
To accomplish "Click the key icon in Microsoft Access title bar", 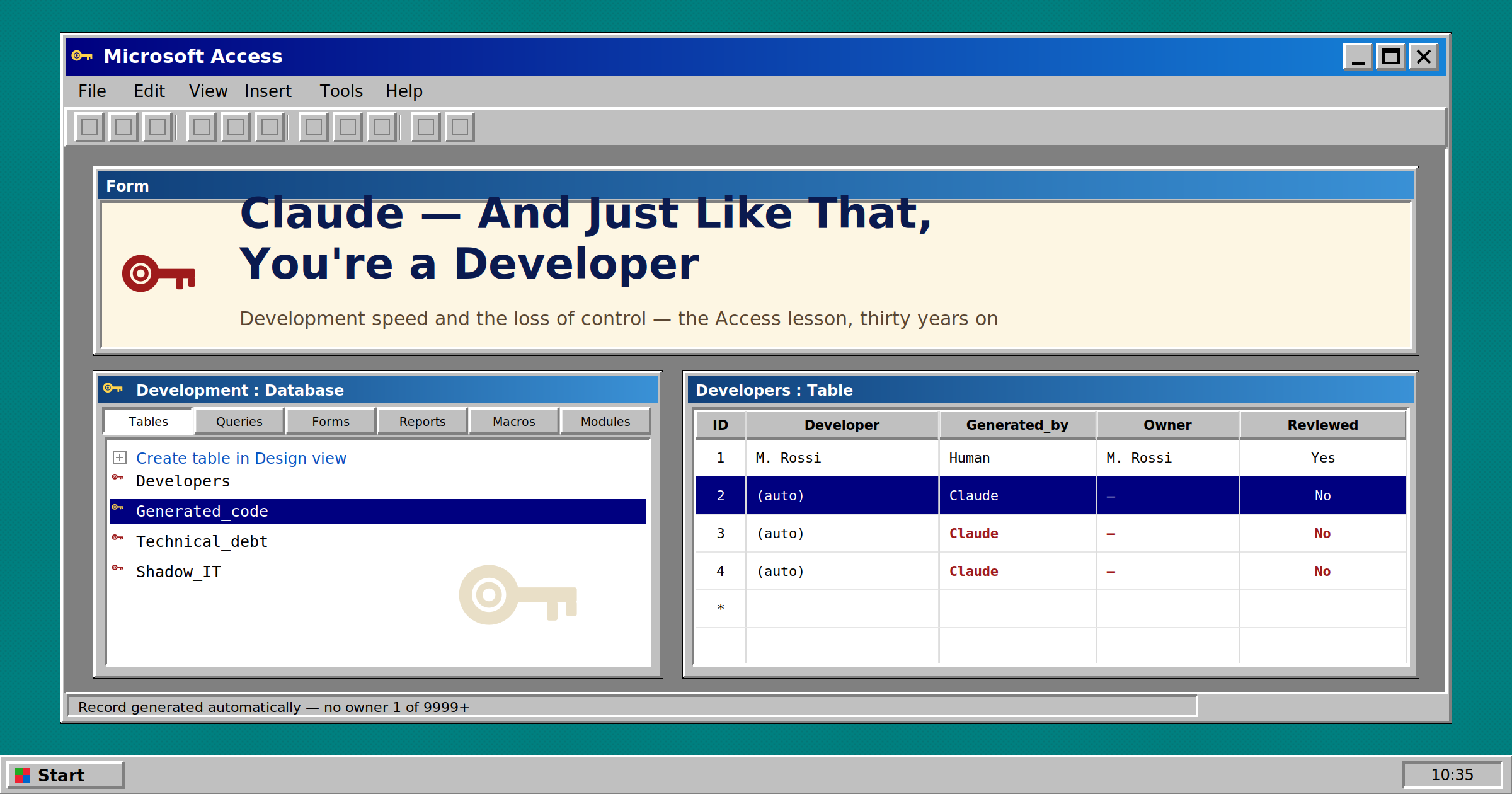I will click(82, 56).
